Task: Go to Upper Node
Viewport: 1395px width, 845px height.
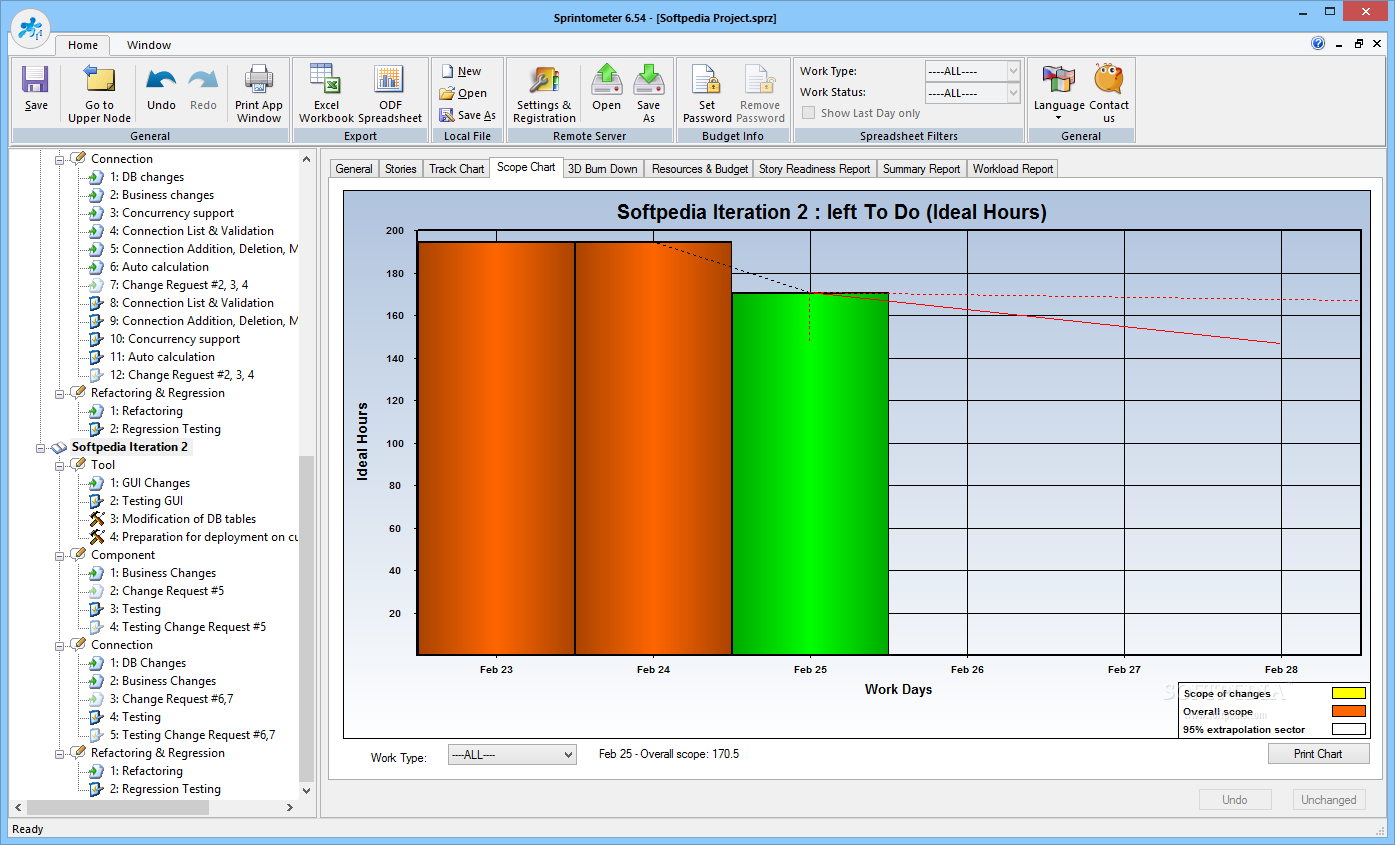Action: (x=99, y=94)
